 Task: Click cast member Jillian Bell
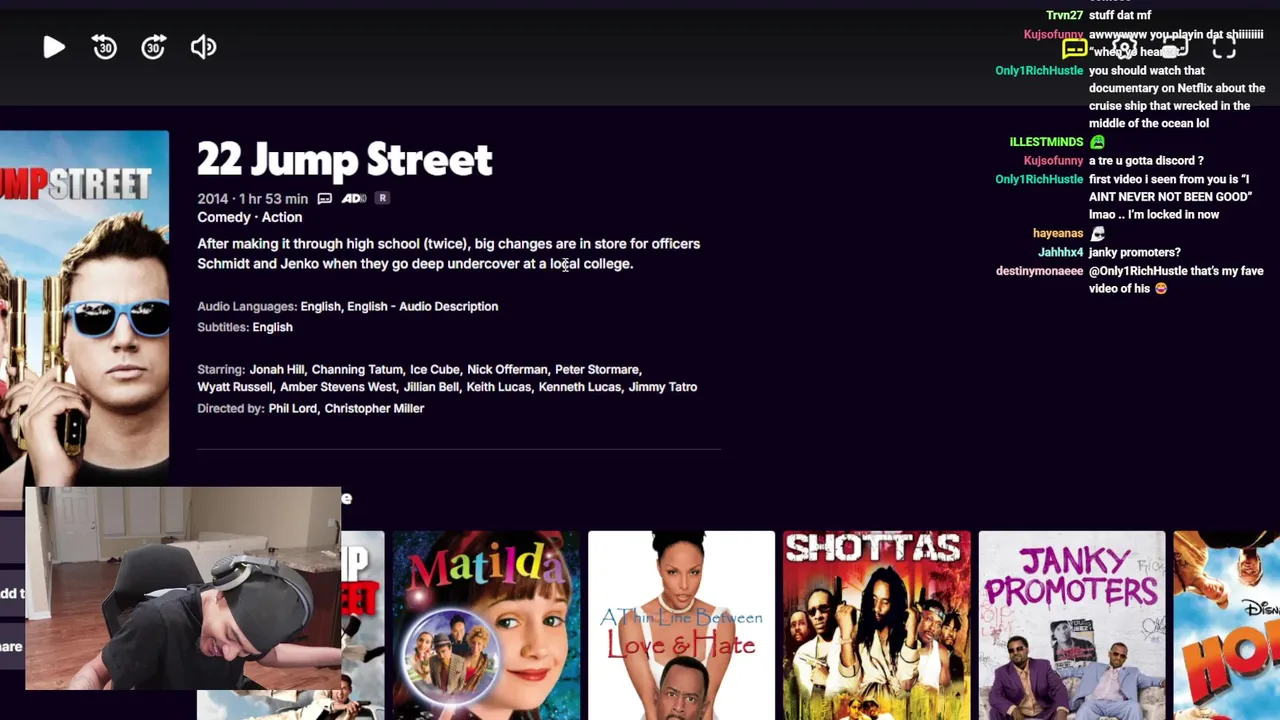(431, 387)
